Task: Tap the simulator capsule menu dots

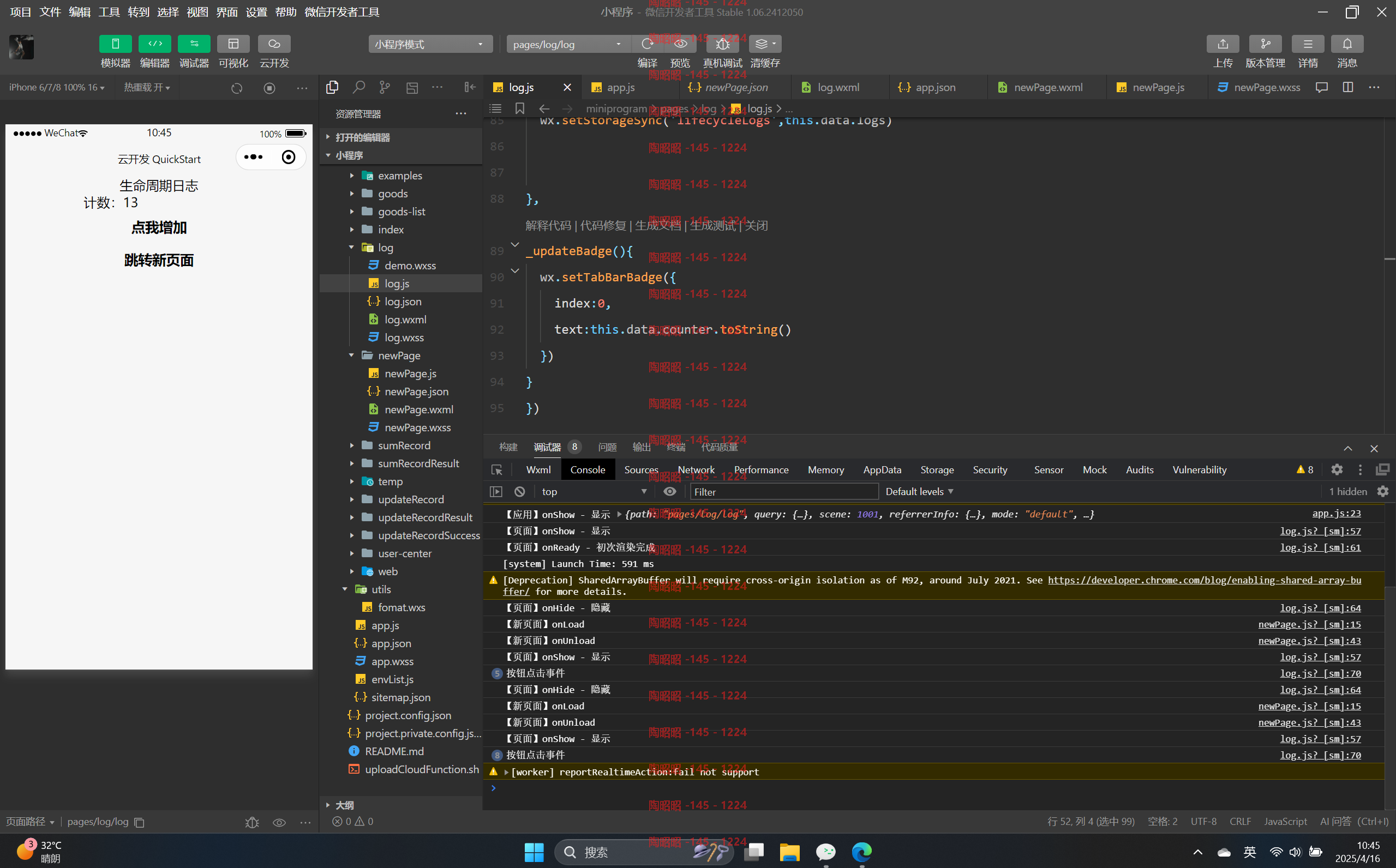Action: click(x=253, y=156)
